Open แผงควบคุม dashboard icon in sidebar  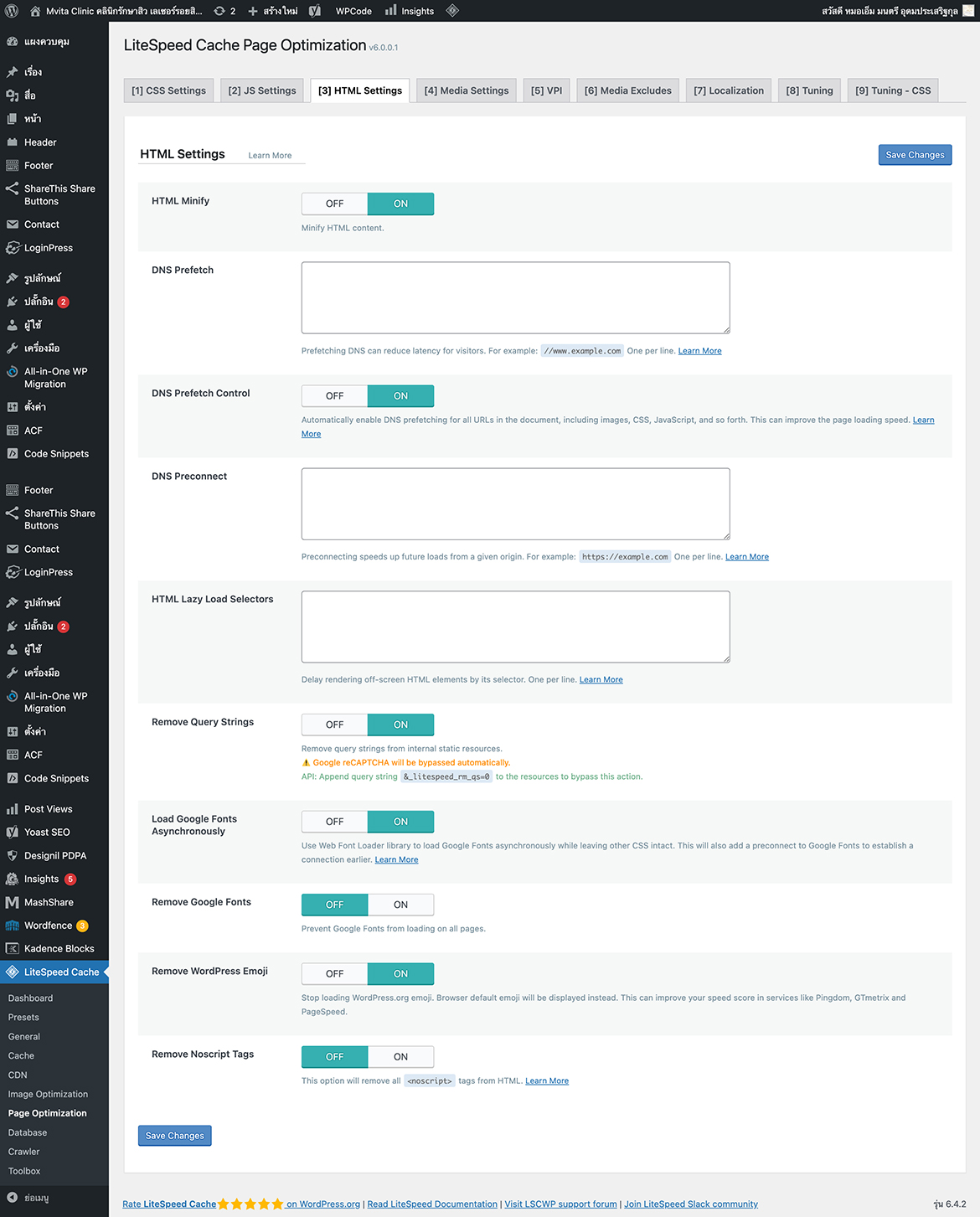pos(13,41)
